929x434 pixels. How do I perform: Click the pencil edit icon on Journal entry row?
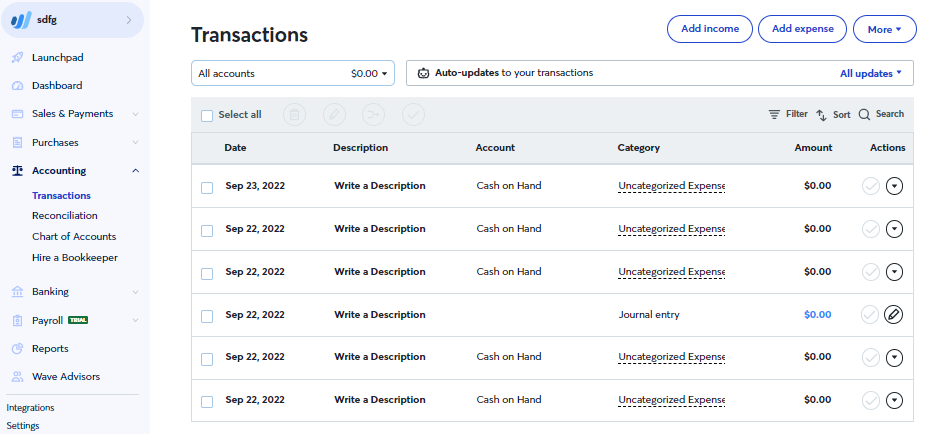coord(893,314)
